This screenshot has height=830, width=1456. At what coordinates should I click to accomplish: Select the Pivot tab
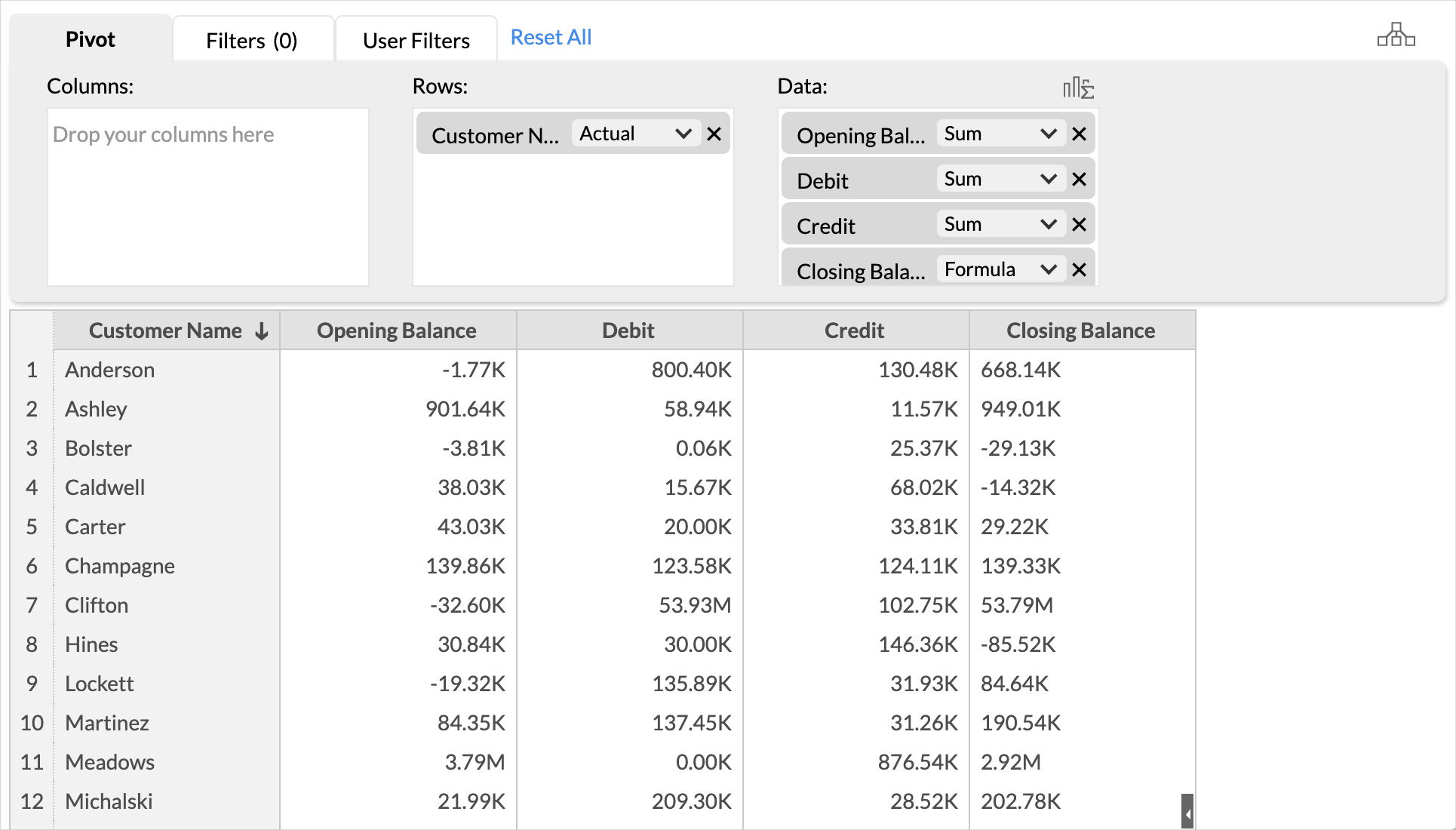(x=91, y=39)
